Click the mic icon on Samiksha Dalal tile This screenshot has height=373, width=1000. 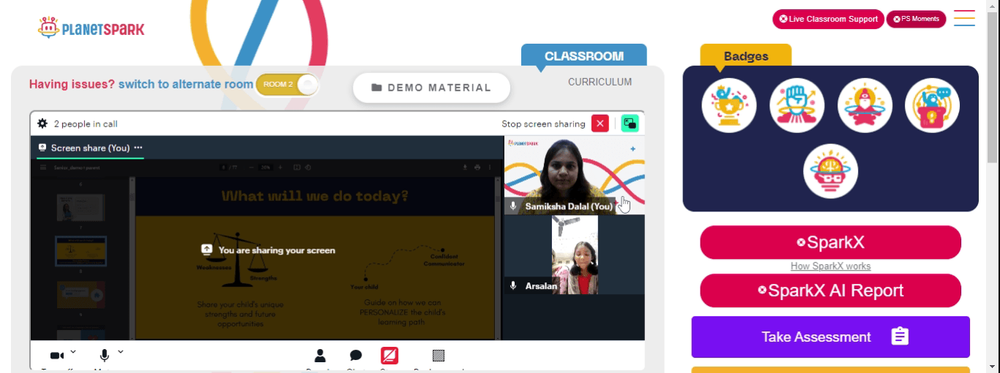coord(513,206)
